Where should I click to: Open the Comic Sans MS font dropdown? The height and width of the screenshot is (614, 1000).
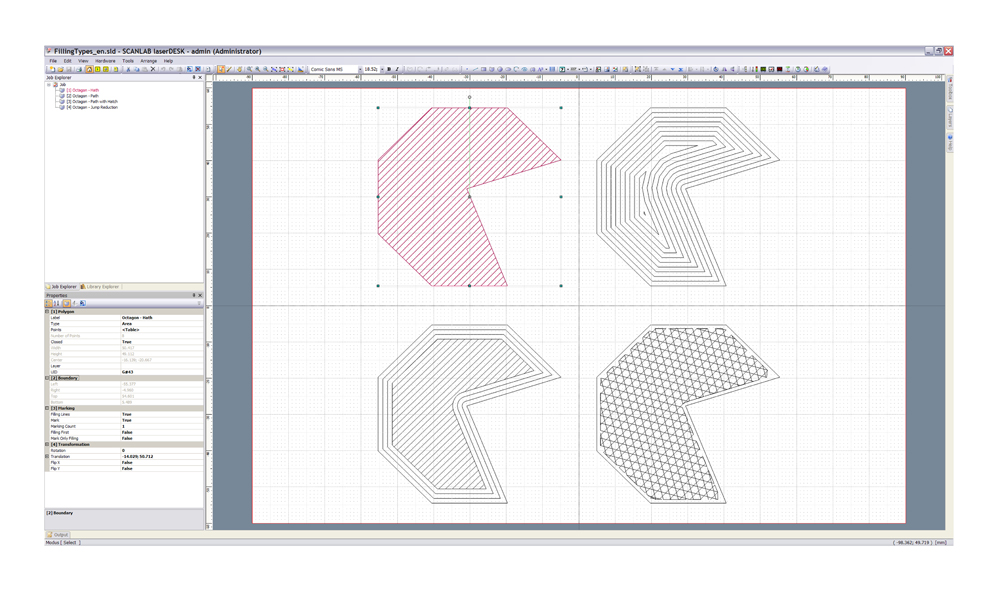tap(360, 70)
